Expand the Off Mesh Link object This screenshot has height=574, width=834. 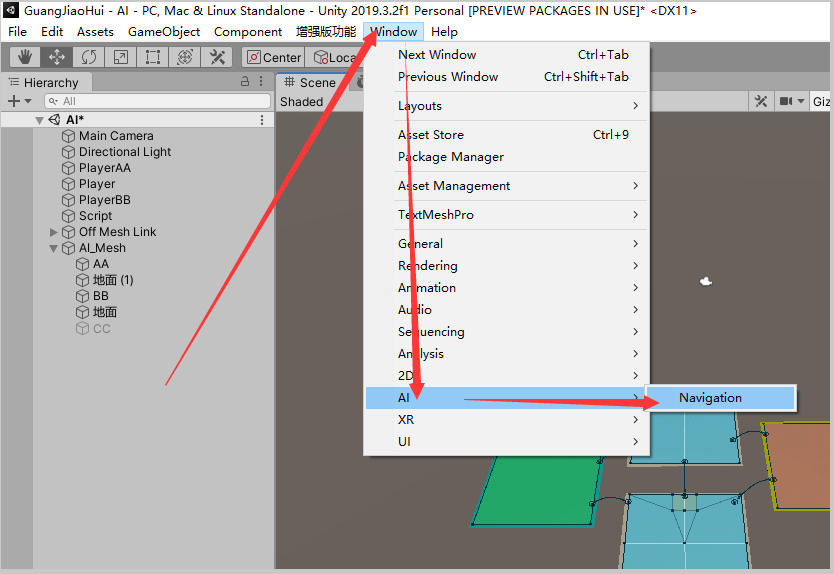(53, 232)
